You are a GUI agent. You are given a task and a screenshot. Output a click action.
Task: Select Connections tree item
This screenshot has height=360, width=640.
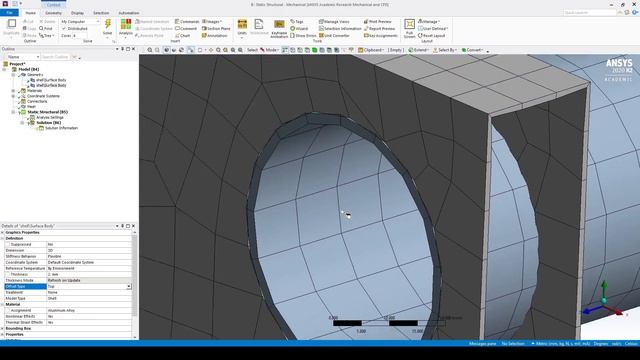(37, 101)
